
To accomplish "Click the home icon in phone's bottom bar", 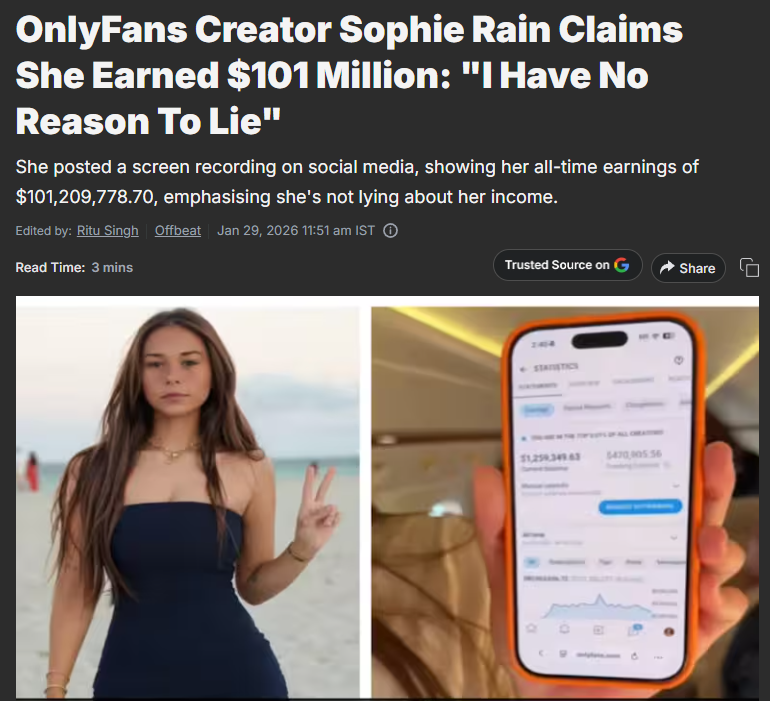I will [x=531, y=628].
